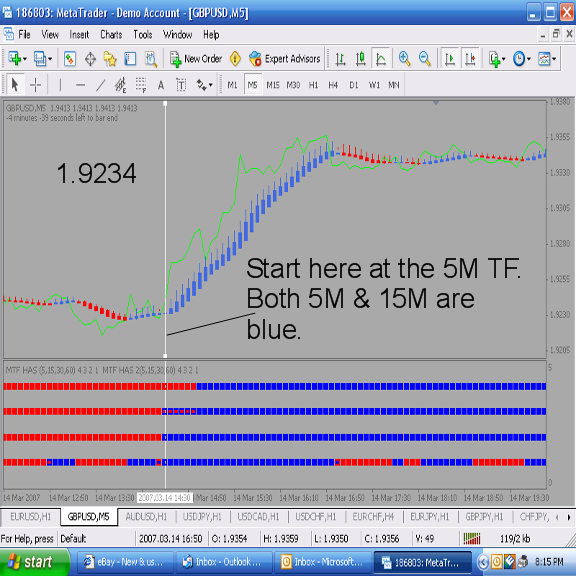Click the Indicators list icon
This screenshot has width=576, height=576.
494,59
